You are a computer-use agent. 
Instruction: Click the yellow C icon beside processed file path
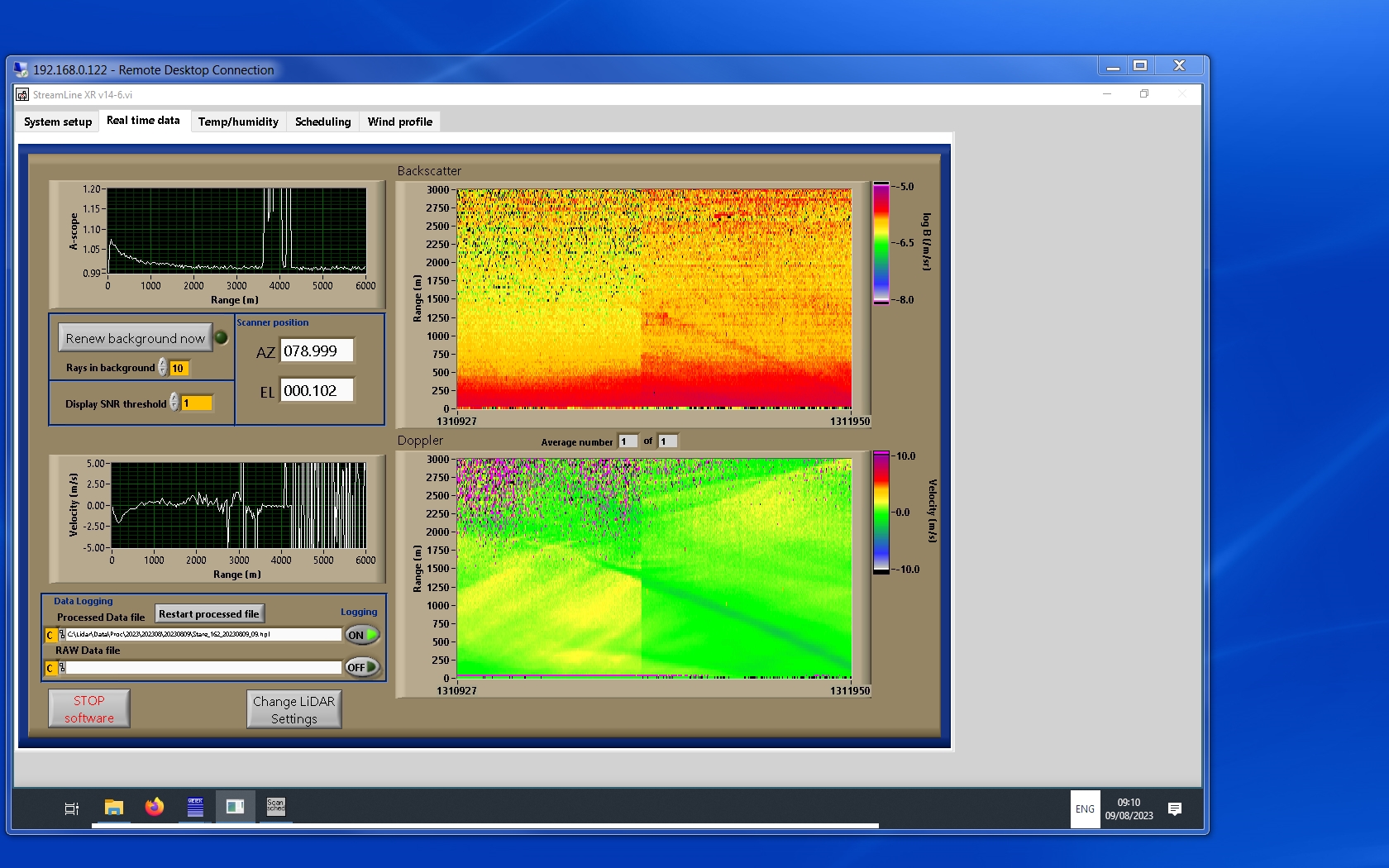[50, 635]
